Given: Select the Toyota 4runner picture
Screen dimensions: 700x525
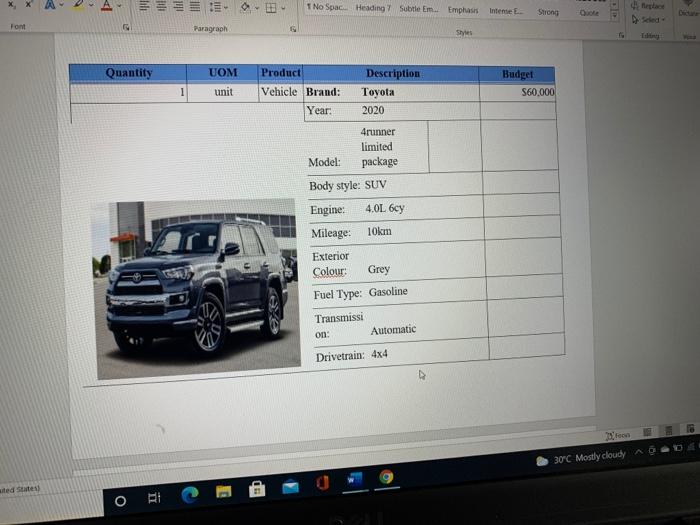Looking at the screenshot, I should [x=196, y=289].
